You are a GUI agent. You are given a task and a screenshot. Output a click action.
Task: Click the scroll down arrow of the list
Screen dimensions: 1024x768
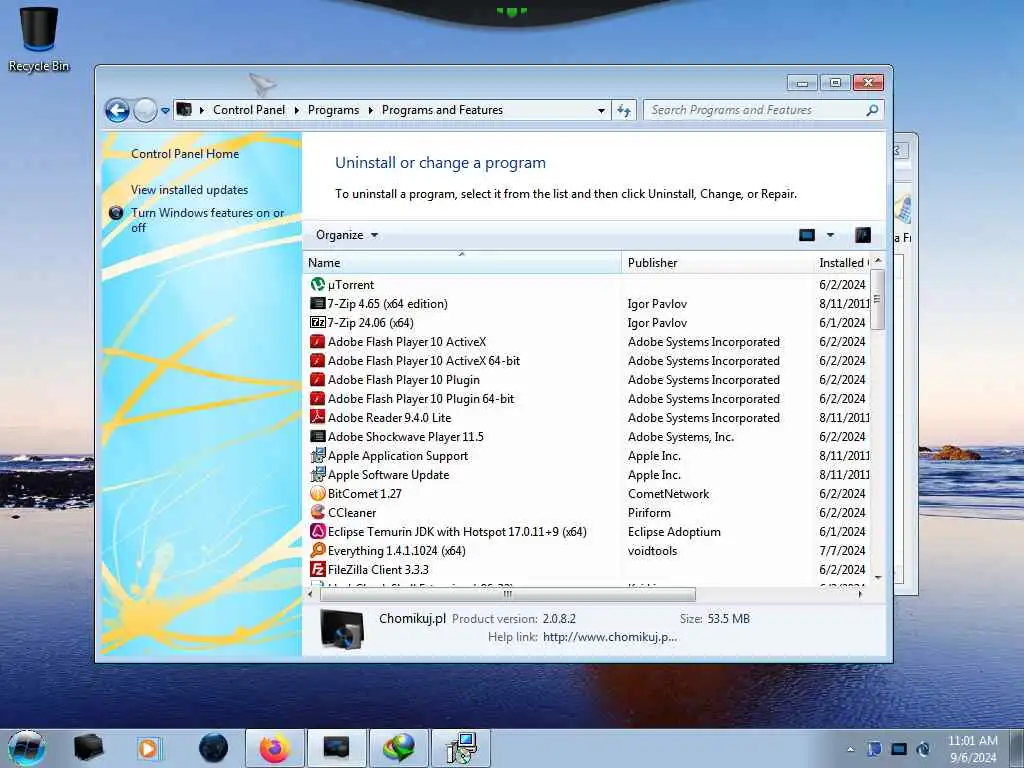coord(878,577)
